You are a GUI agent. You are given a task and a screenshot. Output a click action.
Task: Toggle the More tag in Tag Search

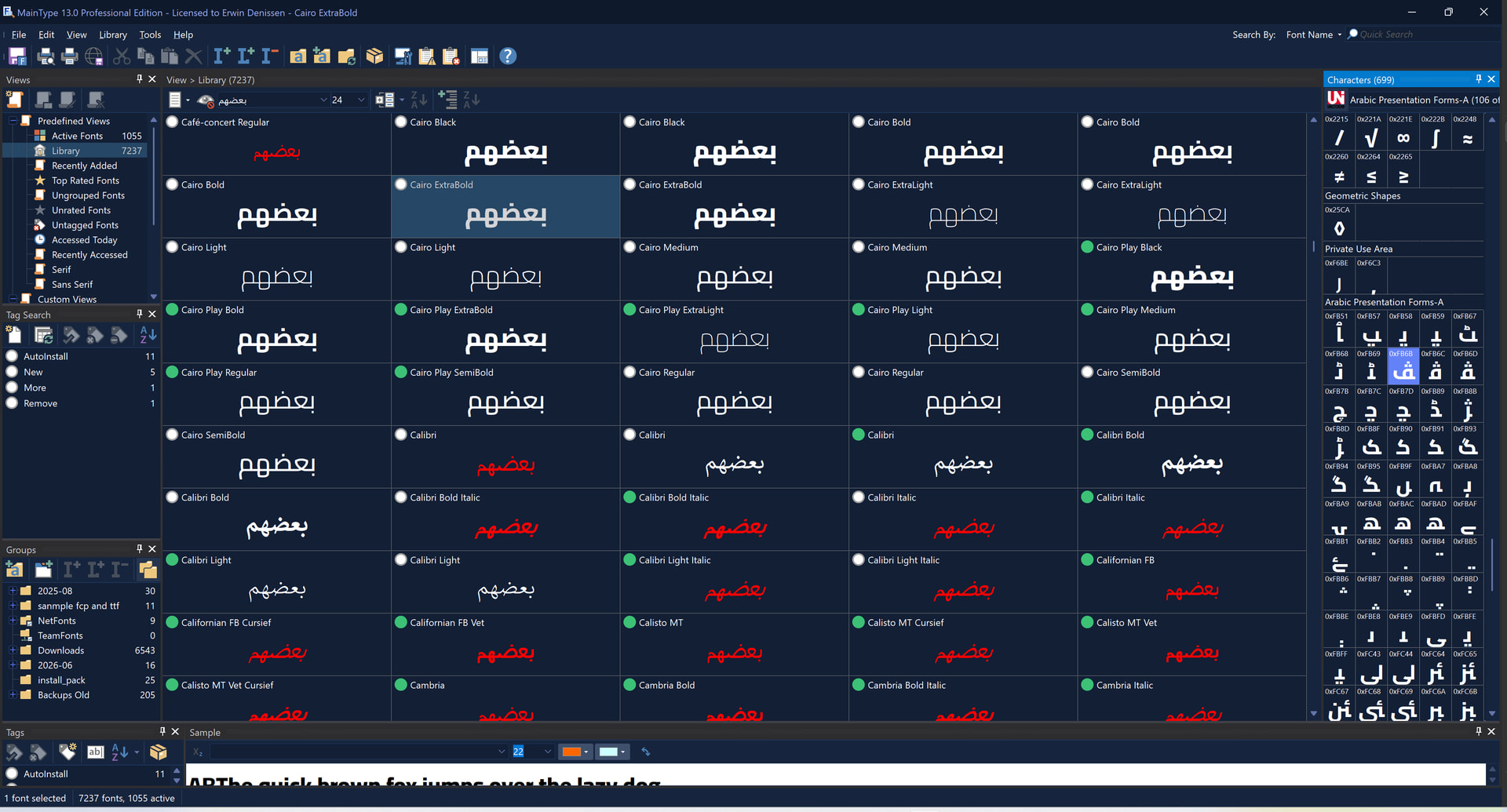tap(12, 388)
